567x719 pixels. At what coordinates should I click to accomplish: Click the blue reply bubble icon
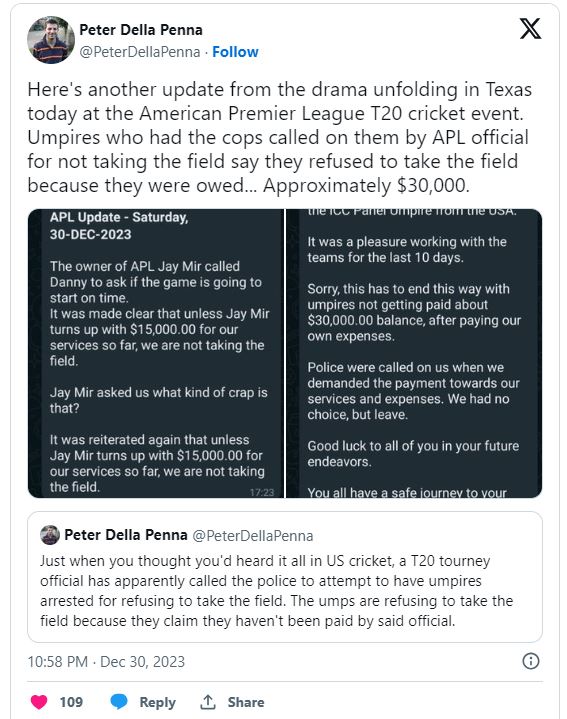[x=119, y=702]
